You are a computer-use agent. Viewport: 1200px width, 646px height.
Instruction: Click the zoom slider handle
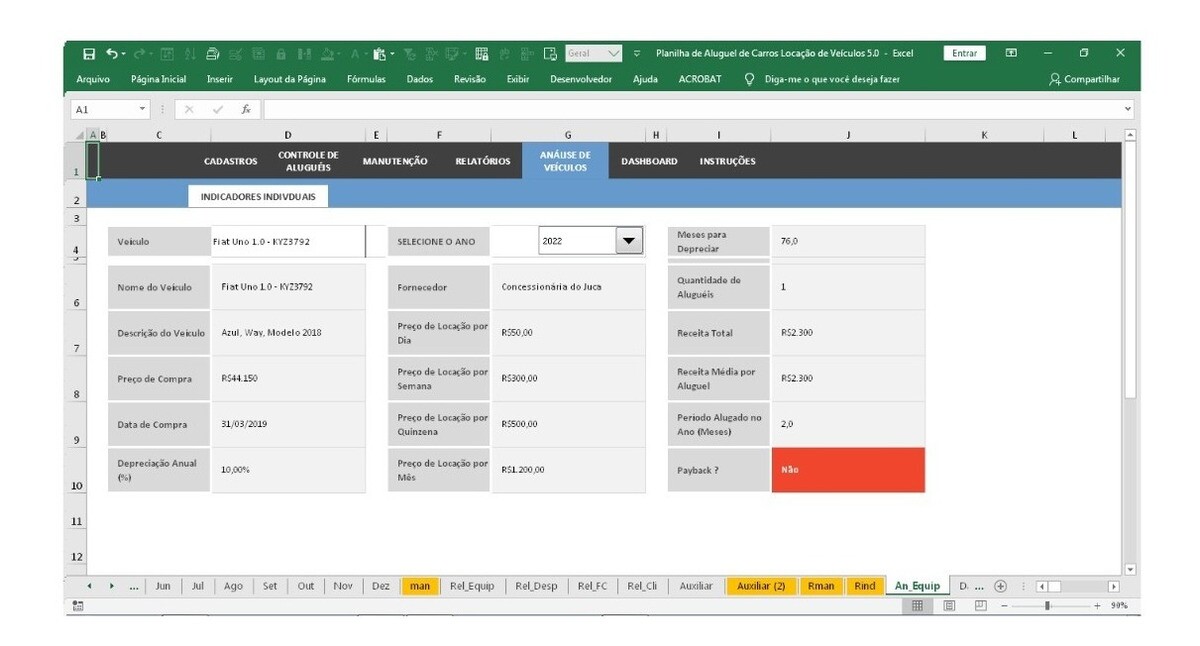pyautogui.click(x=1048, y=606)
